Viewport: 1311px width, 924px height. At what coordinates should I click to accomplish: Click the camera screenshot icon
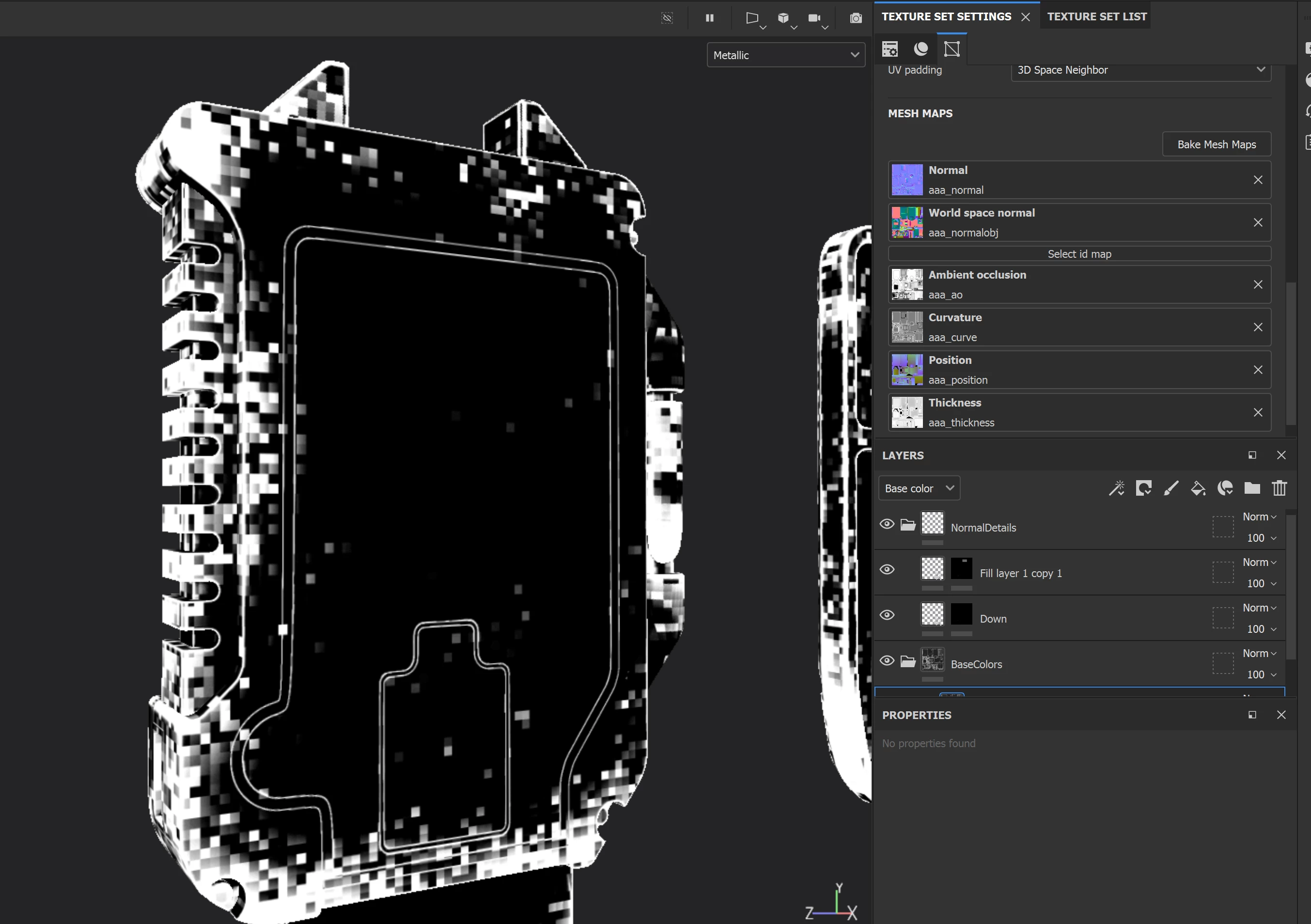tap(856, 18)
